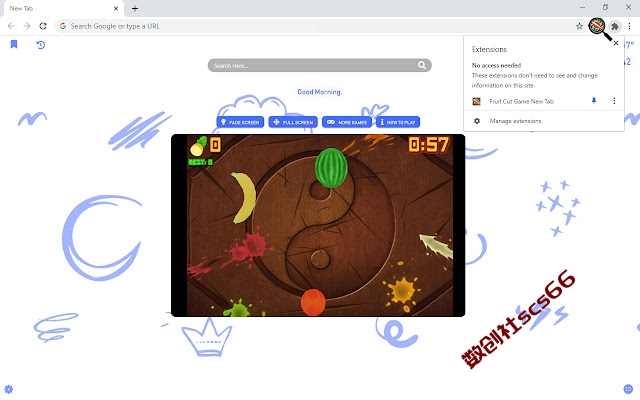The height and width of the screenshot is (400, 640).
Task: Click the gear icon beside Manage extensions
Action: point(477,121)
